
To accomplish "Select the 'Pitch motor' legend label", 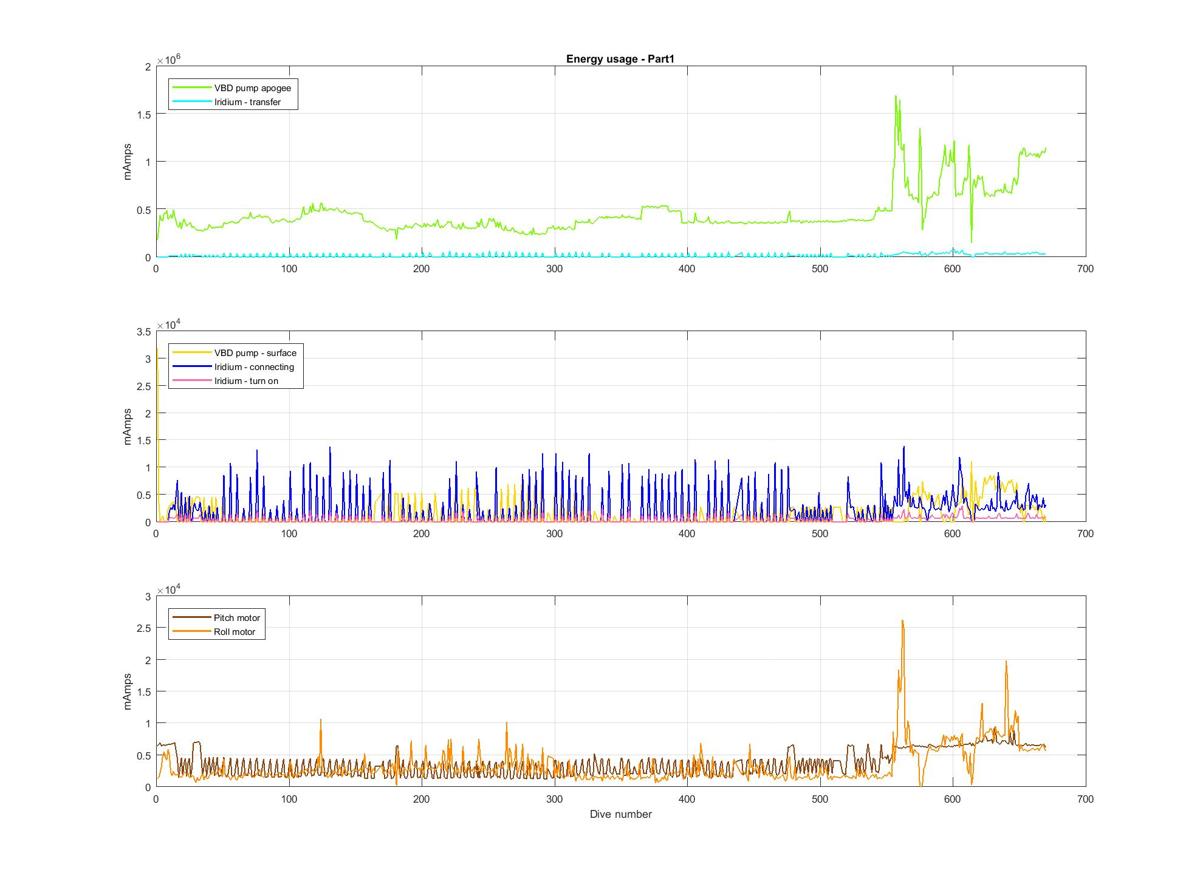I will [x=238, y=618].
